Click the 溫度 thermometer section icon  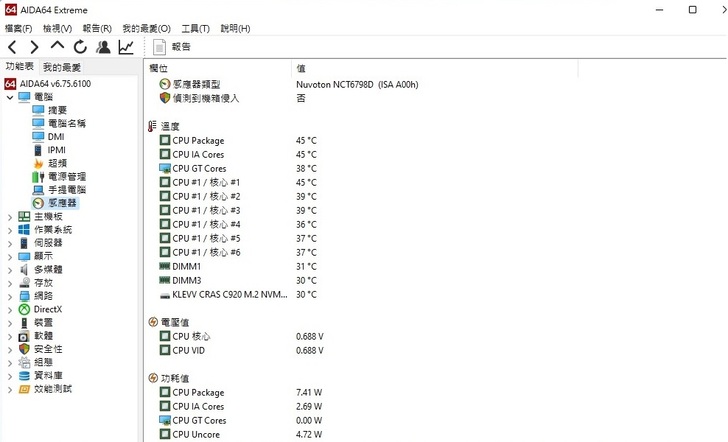pyautogui.click(x=152, y=126)
